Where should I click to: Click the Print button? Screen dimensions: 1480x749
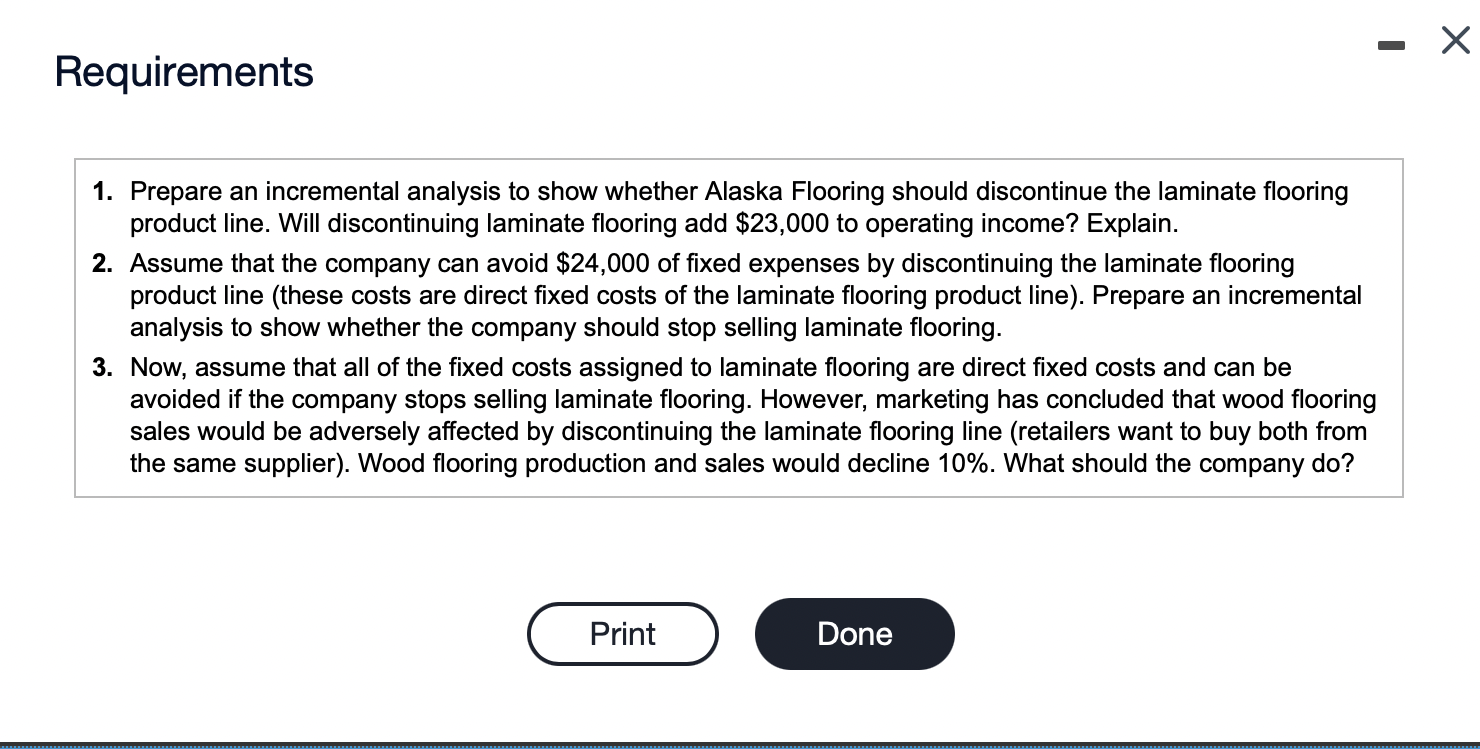click(622, 633)
